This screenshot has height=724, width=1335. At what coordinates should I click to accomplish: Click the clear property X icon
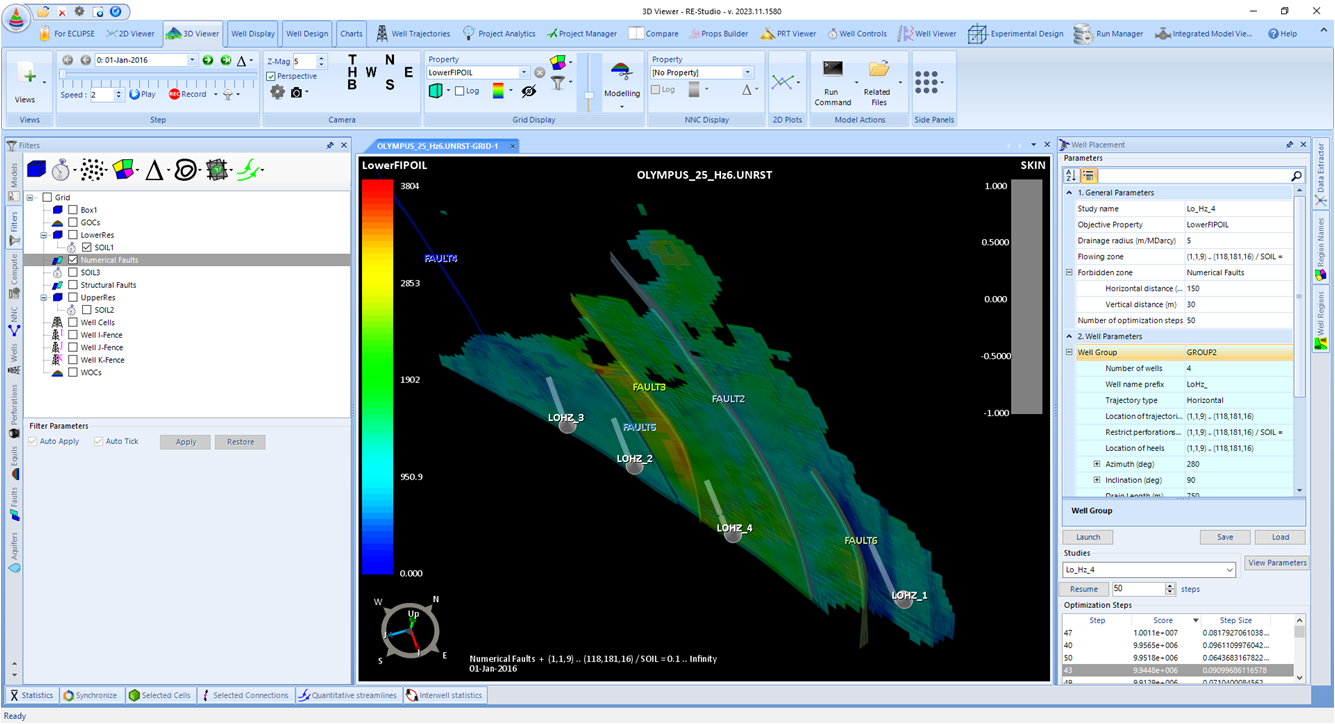pos(539,73)
